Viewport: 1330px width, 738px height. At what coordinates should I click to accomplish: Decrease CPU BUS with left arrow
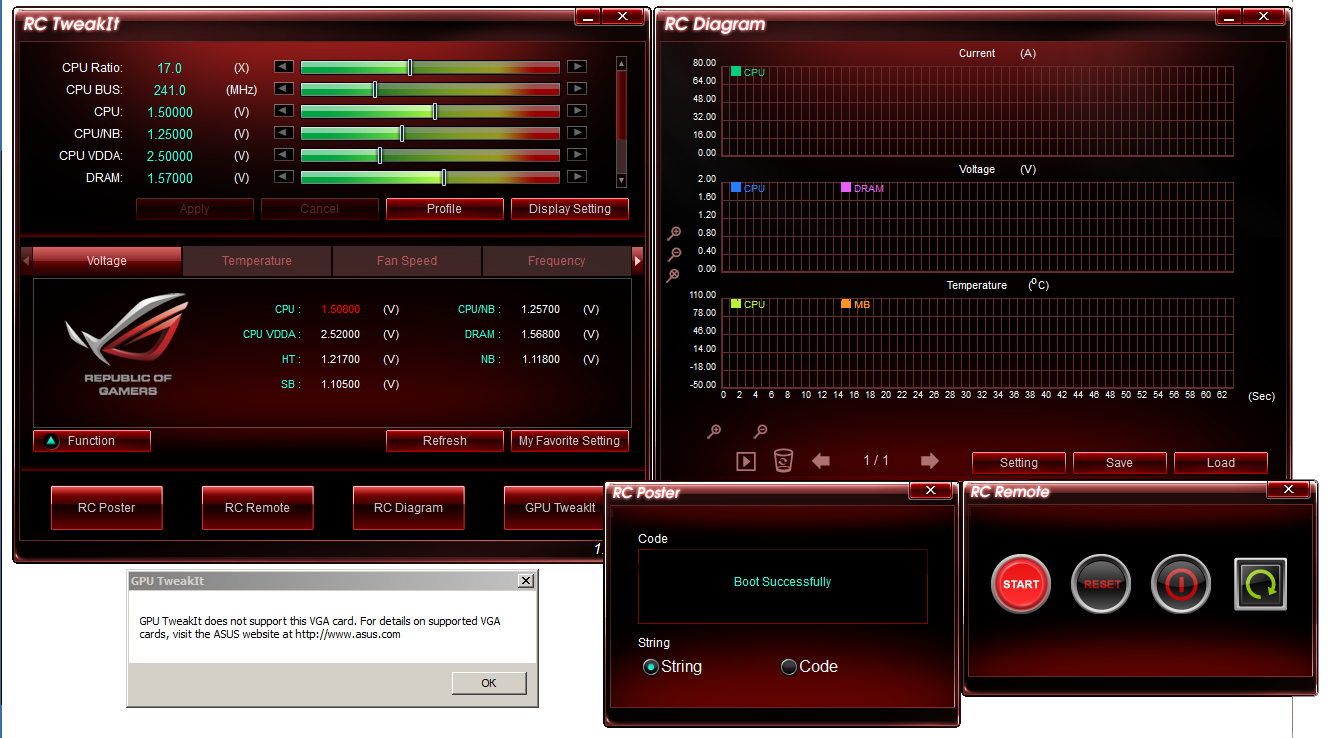point(284,89)
